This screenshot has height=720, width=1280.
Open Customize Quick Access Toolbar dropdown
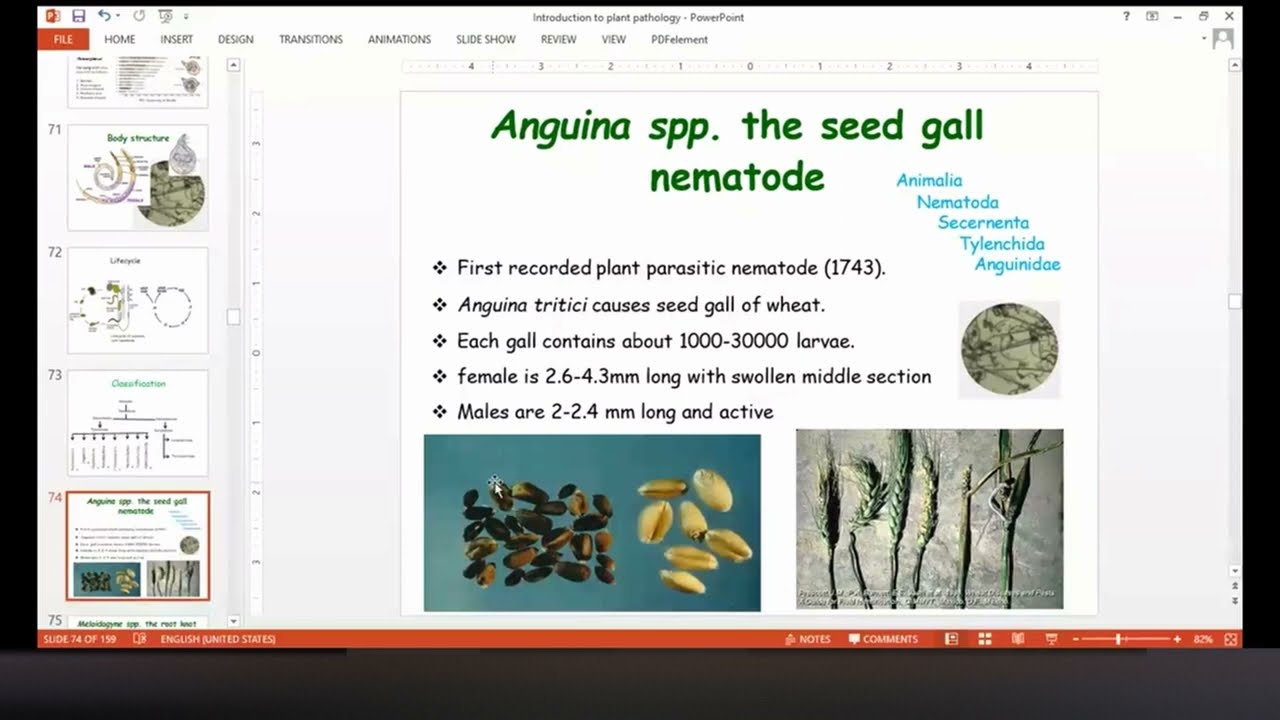click(186, 16)
